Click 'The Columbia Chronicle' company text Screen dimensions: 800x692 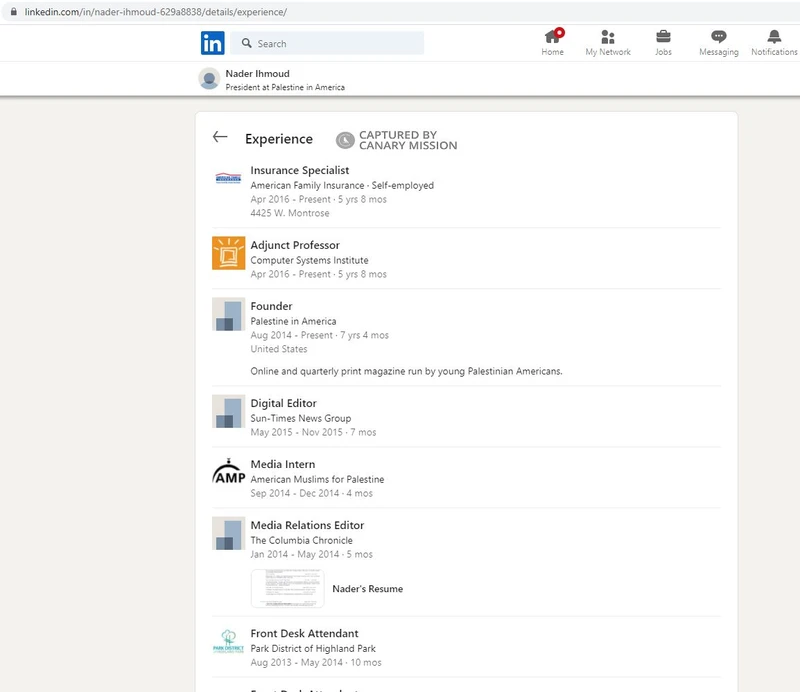click(301, 540)
